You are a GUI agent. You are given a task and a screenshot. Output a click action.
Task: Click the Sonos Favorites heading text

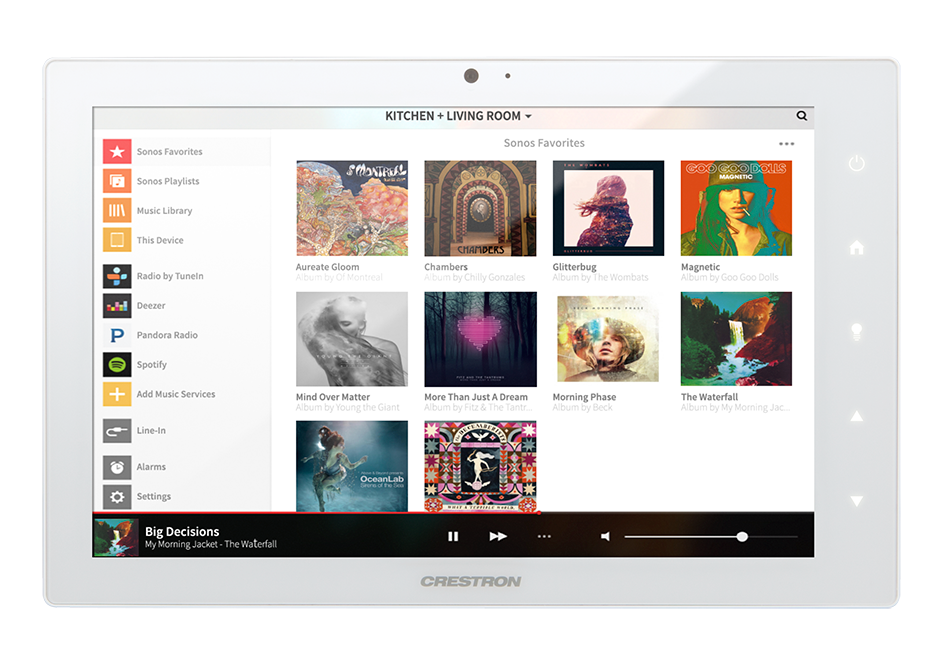coord(544,143)
